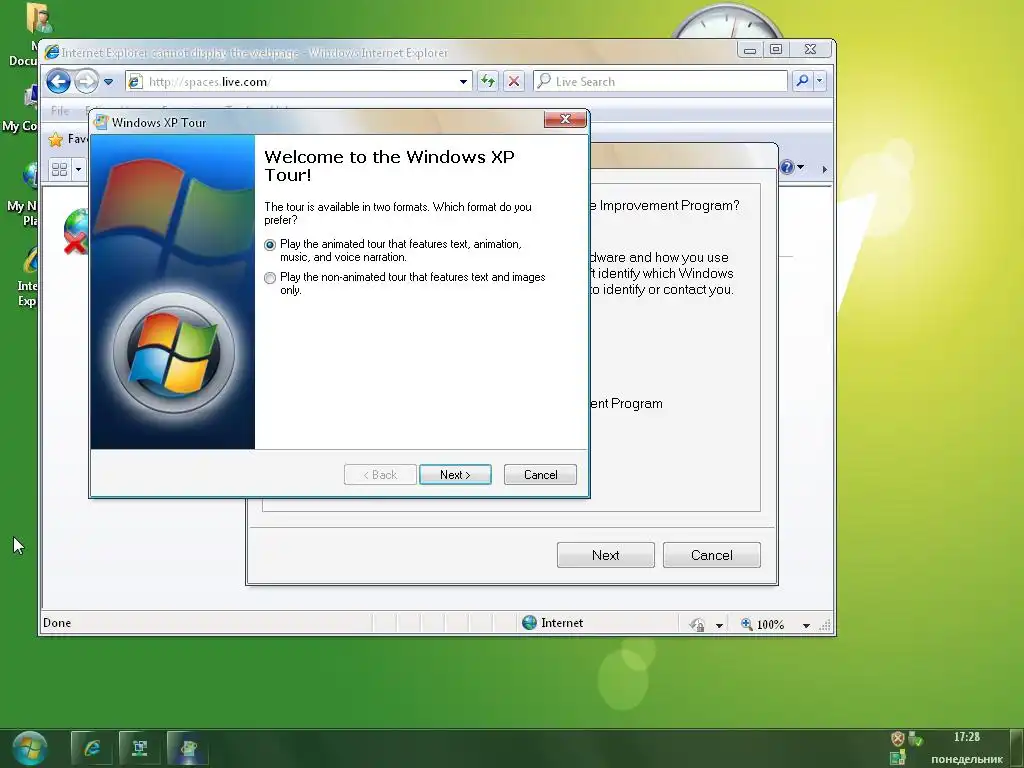Click Cancel in the Windows XP Tour dialog
1024x768 pixels.
coord(540,475)
